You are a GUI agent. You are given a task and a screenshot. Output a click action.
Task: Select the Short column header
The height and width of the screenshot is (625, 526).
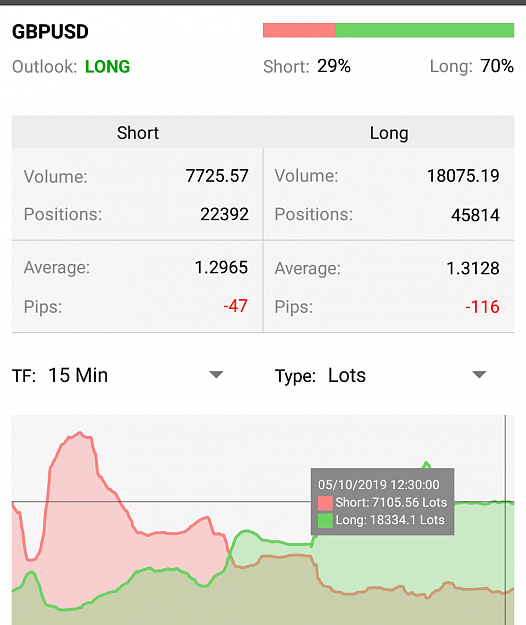click(x=138, y=133)
